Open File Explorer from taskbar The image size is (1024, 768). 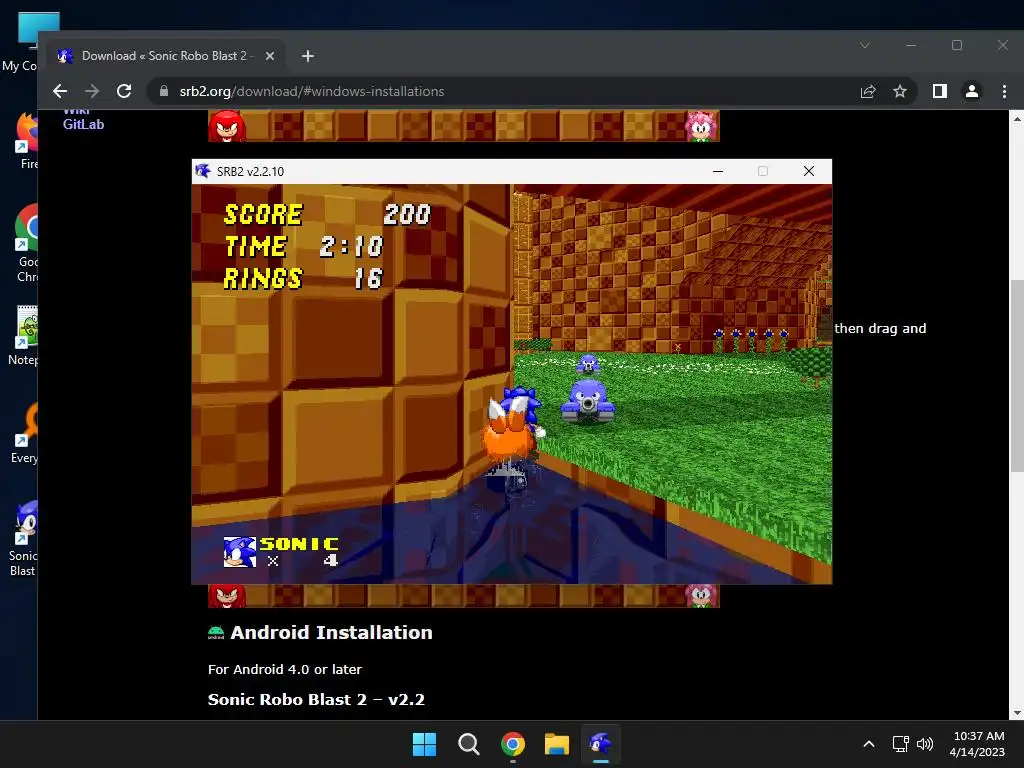tap(557, 744)
